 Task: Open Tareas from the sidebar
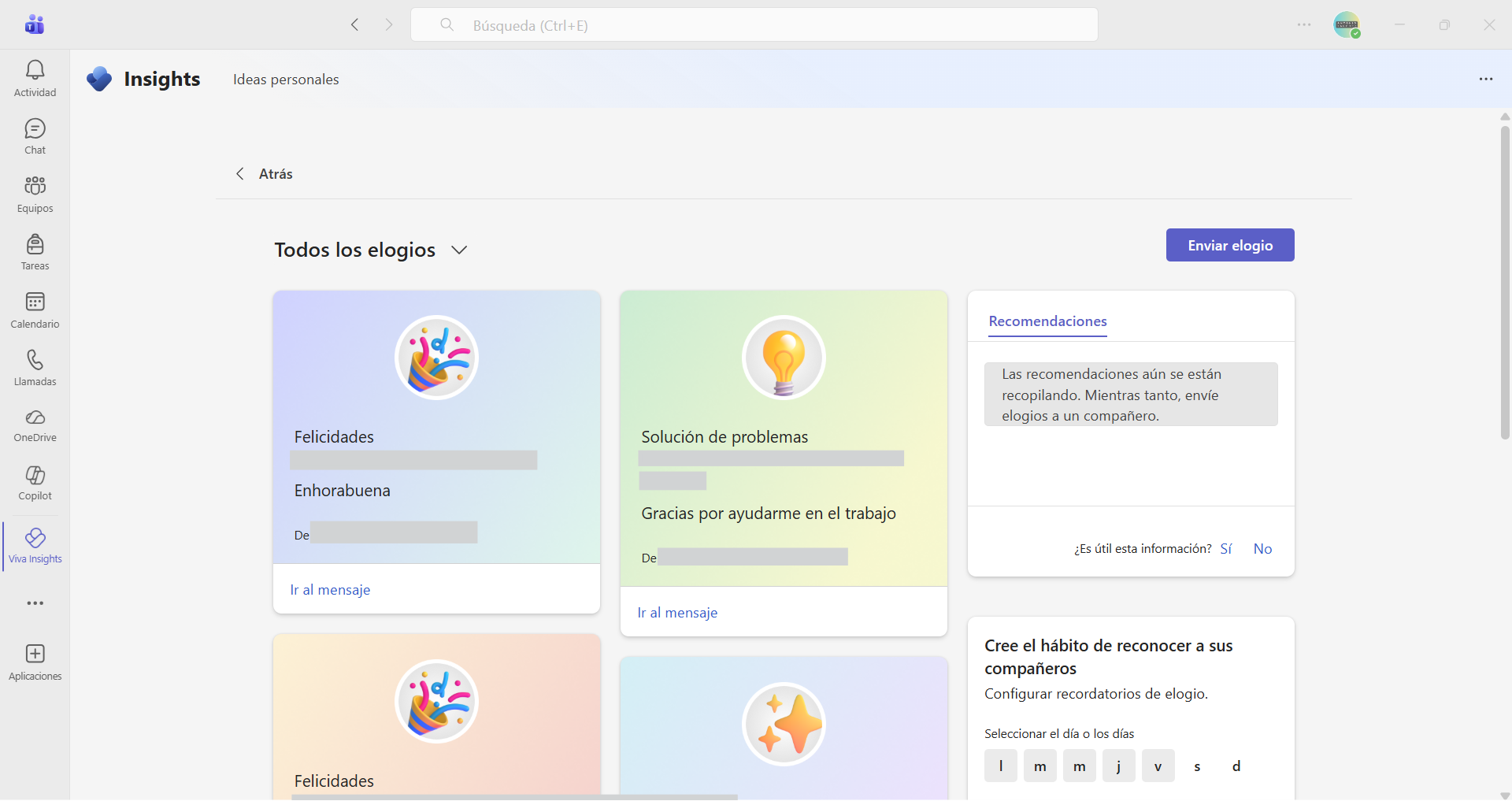(35, 252)
